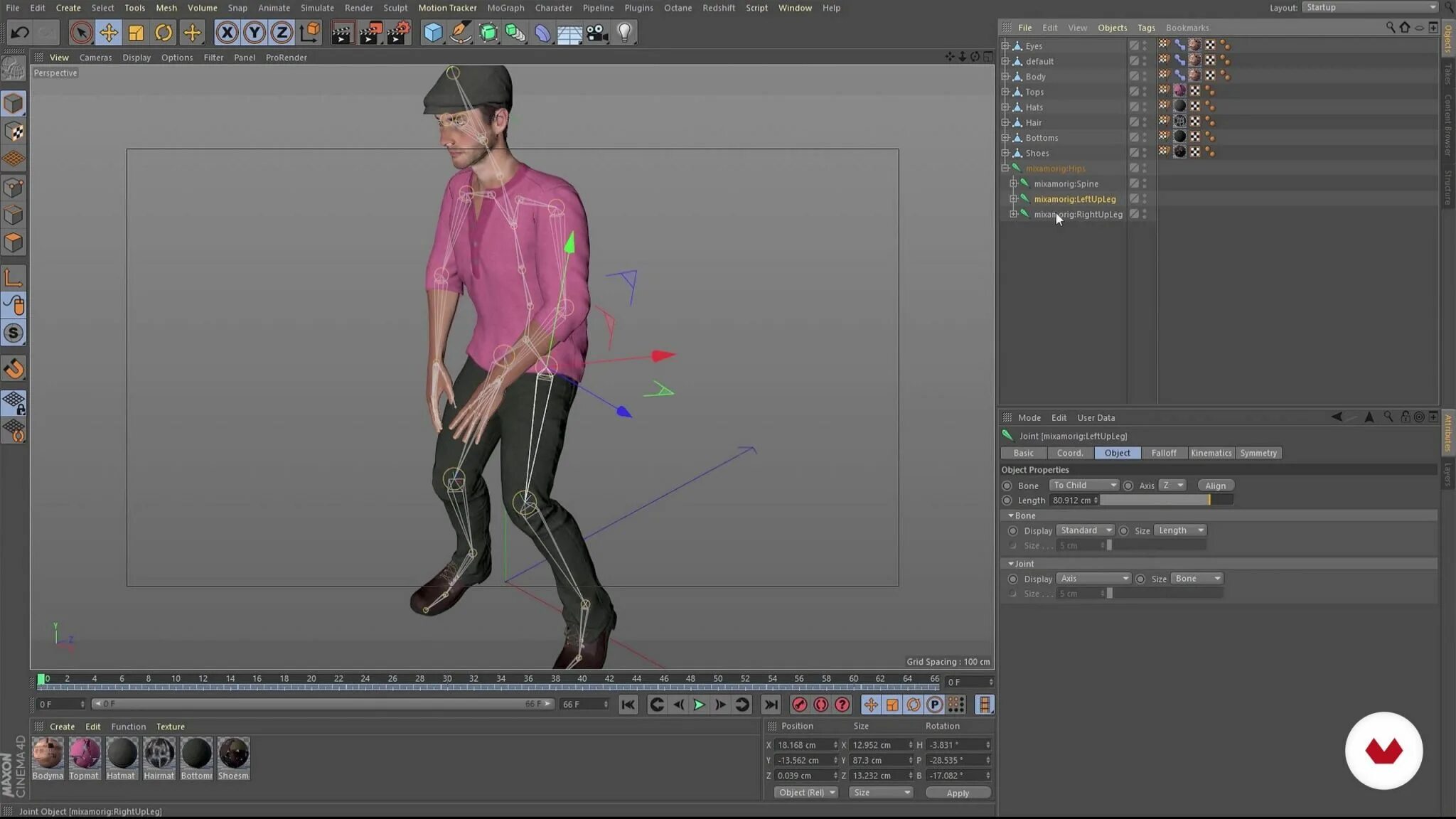
Task: Toggle the X axis lock button
Action: (x=227, y=32)
